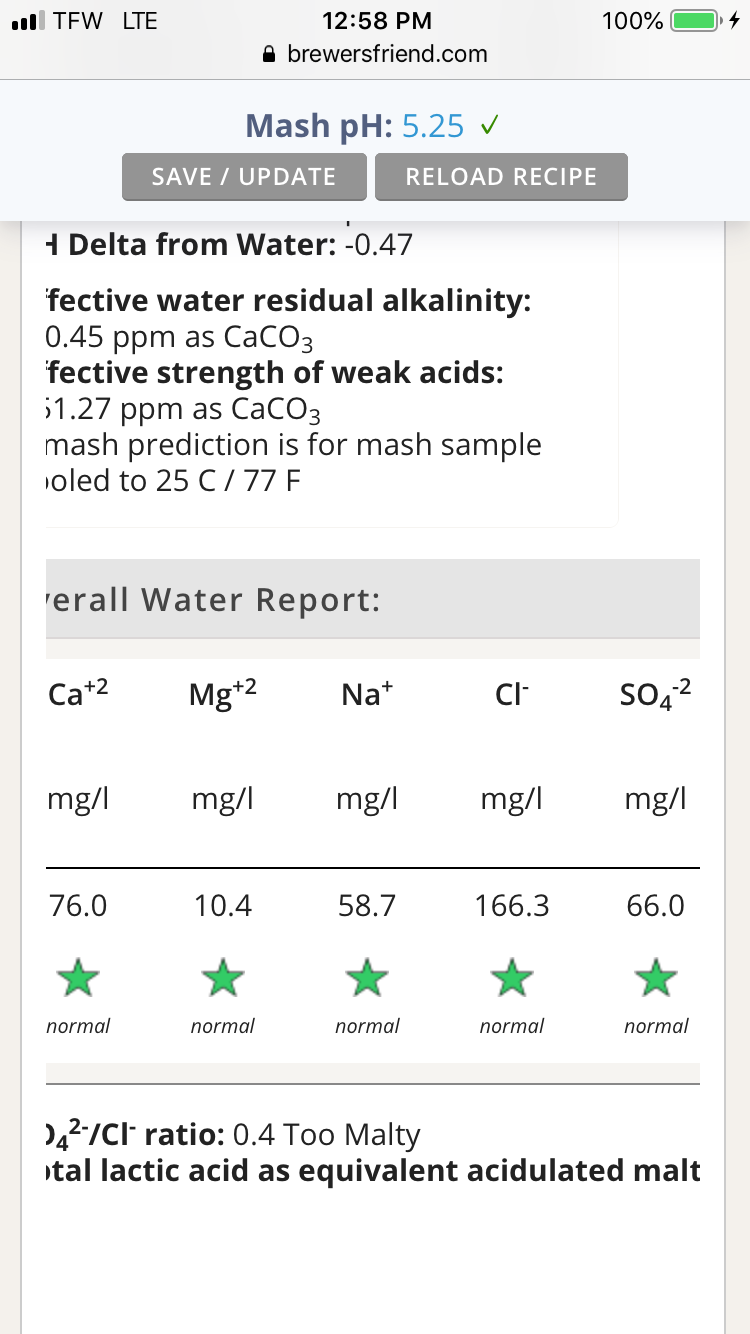This screenshot has height=1334, width=750.
Task: Click the 0.4 Too Malty ratio text
Action: (326, 1135)
